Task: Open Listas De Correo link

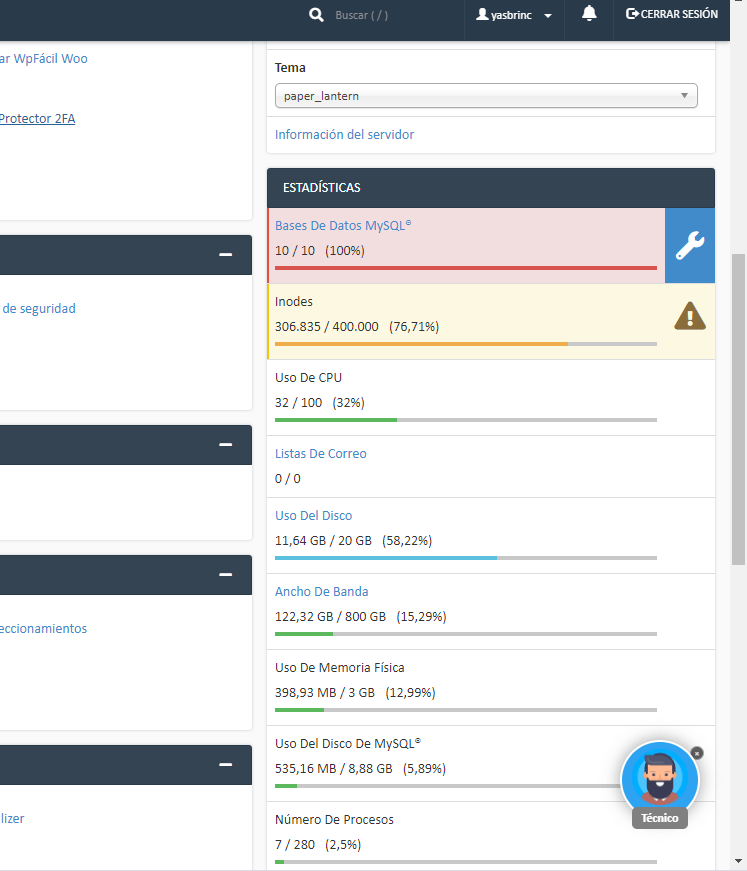Action: [x=320, y=453]
